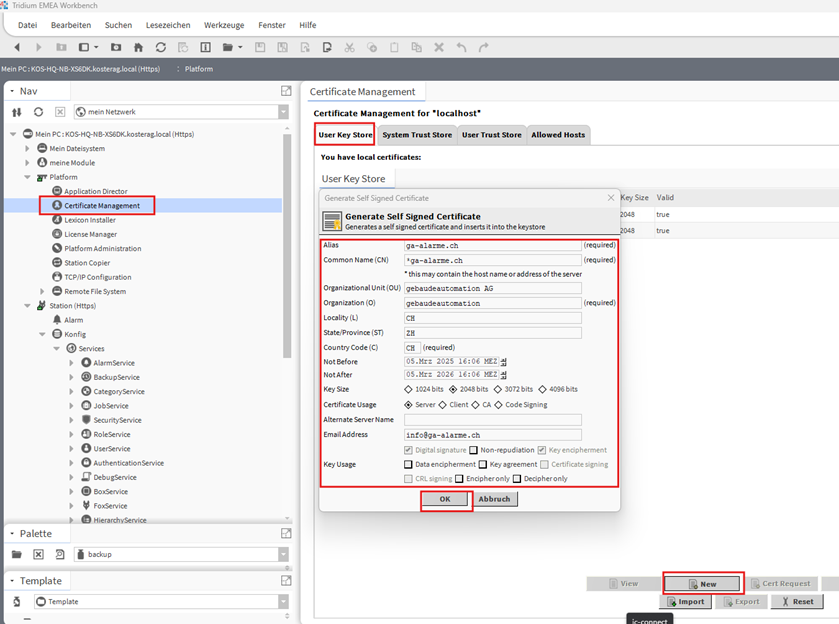839x624 pixels.
Task: Open backup palette dropdown
Action: coord(283,554)
